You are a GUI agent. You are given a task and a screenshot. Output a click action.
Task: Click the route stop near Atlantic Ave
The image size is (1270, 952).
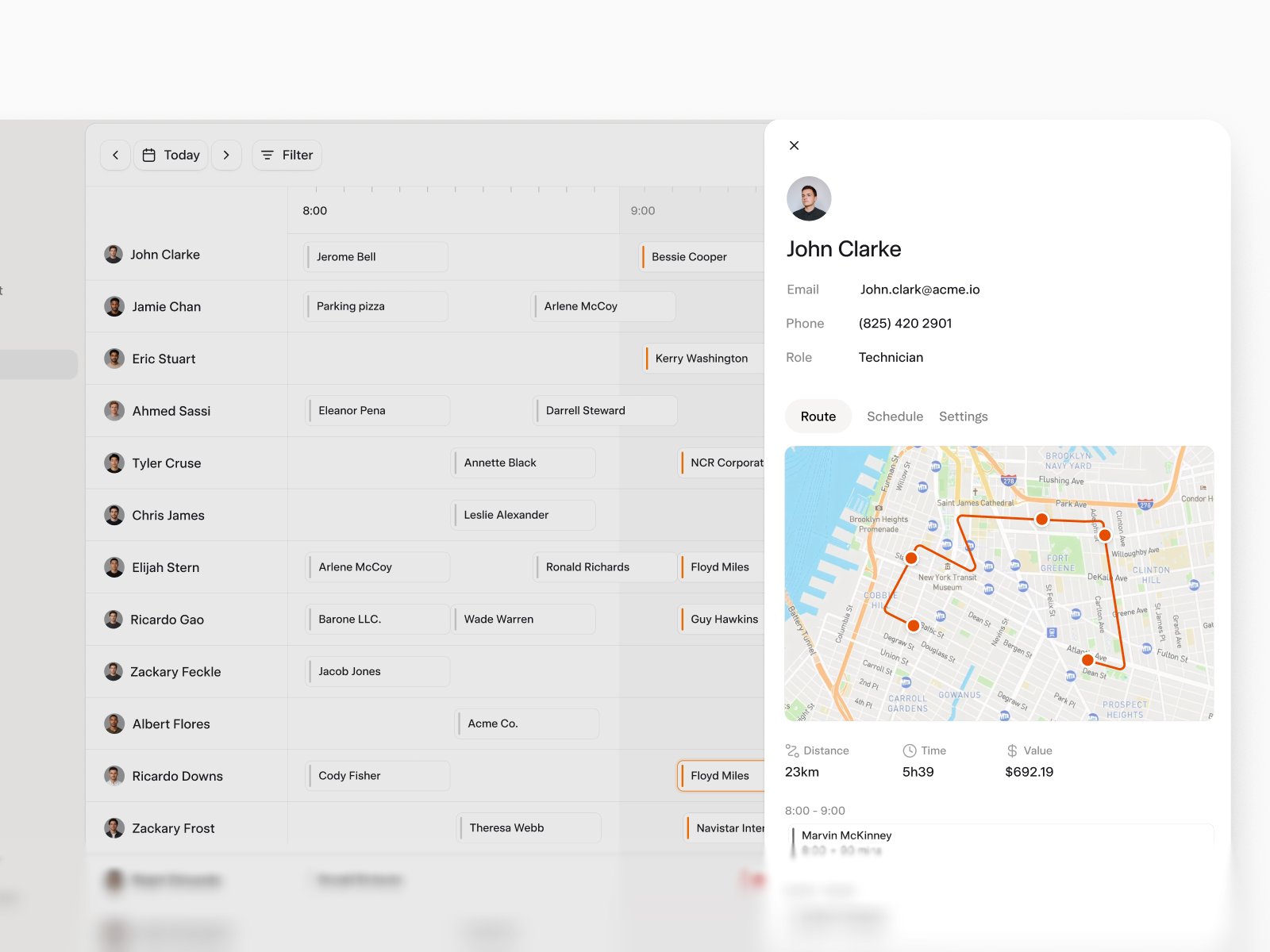tap(1087, 660)
